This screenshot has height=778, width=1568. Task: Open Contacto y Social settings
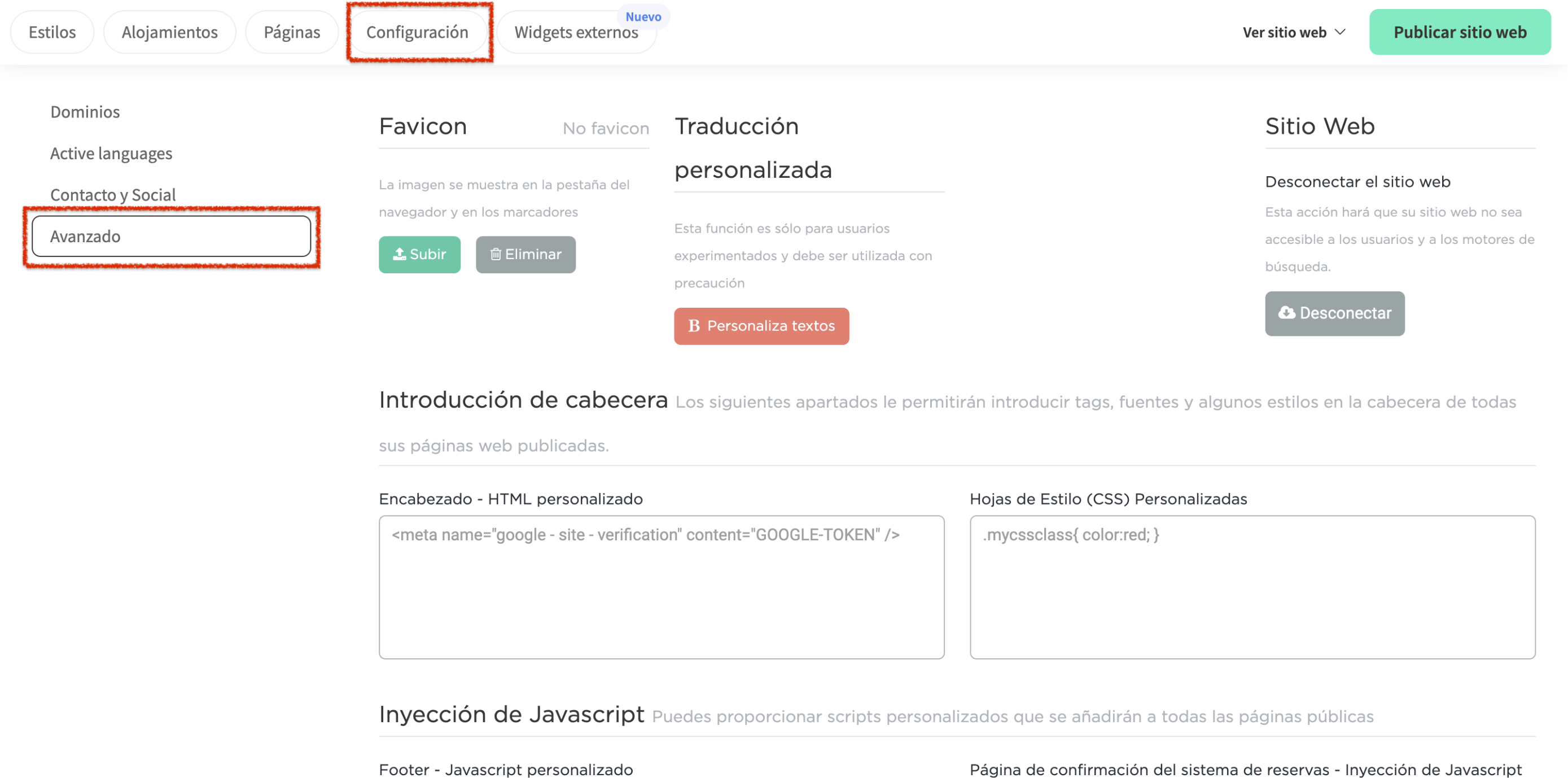pos(113,194)
